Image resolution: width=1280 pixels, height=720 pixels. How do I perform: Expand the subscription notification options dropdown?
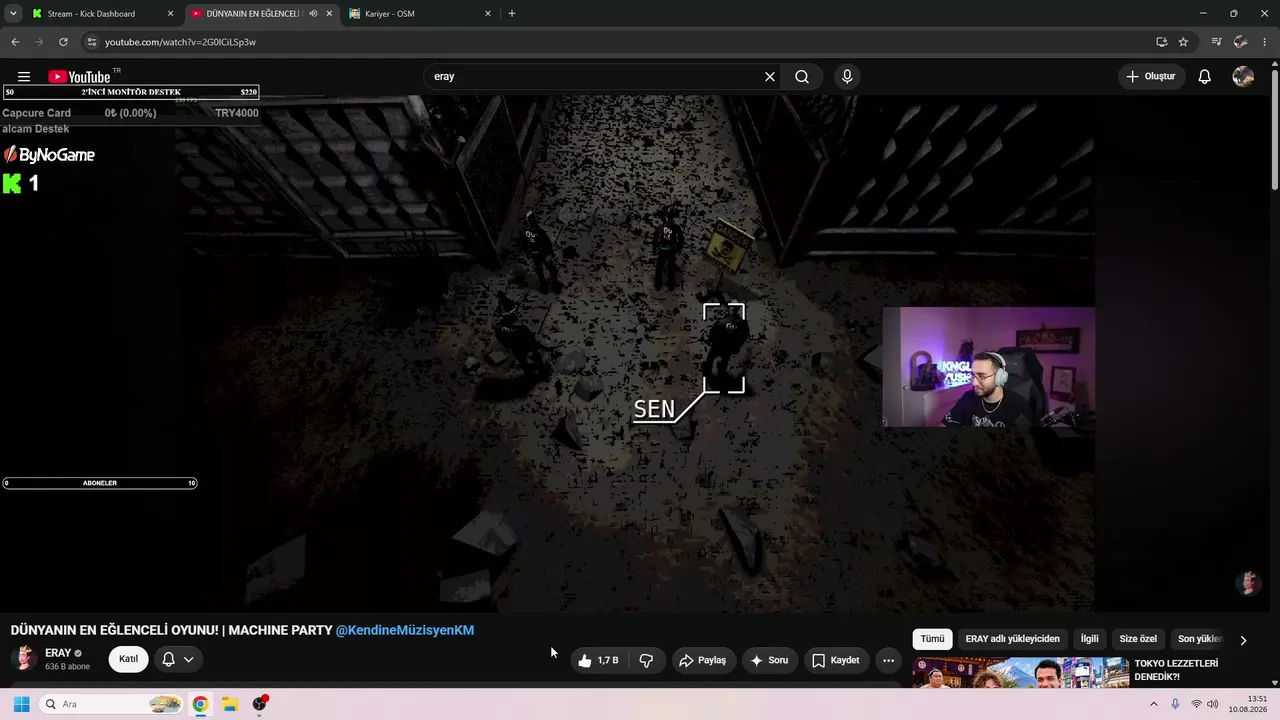coord(178,659)
